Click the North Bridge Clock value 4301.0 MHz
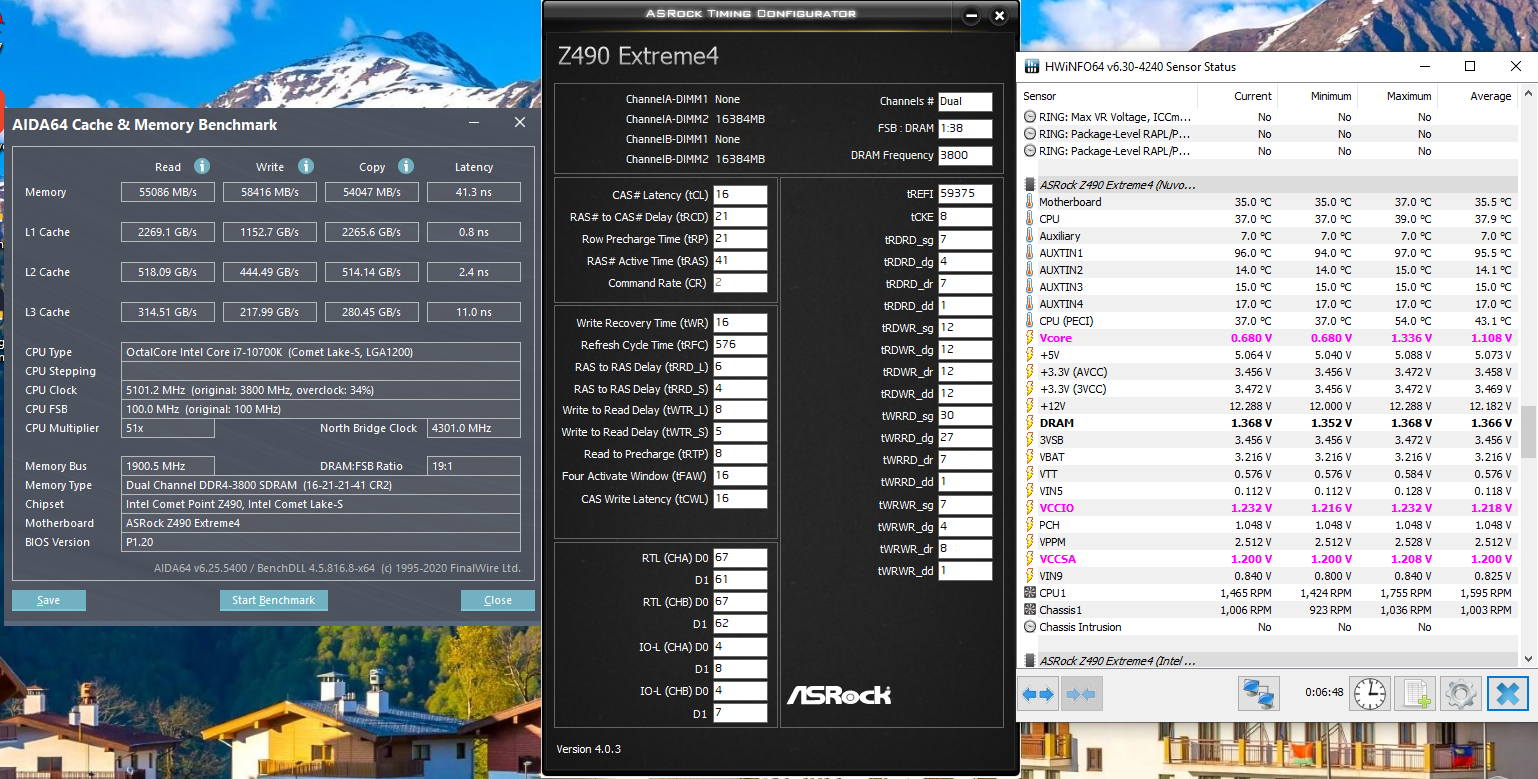Viewport: 1538px width, 779px height. point(474,428)
